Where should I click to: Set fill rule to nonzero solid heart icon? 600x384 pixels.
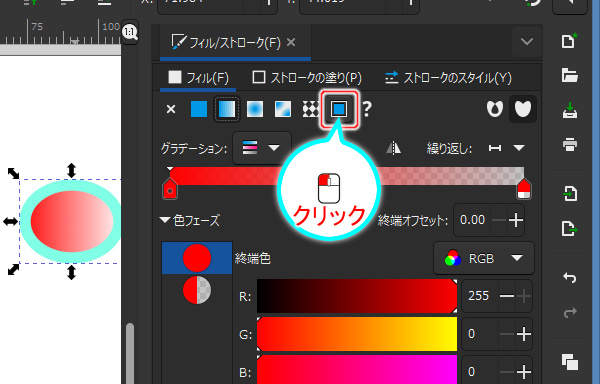coord(523,109)
